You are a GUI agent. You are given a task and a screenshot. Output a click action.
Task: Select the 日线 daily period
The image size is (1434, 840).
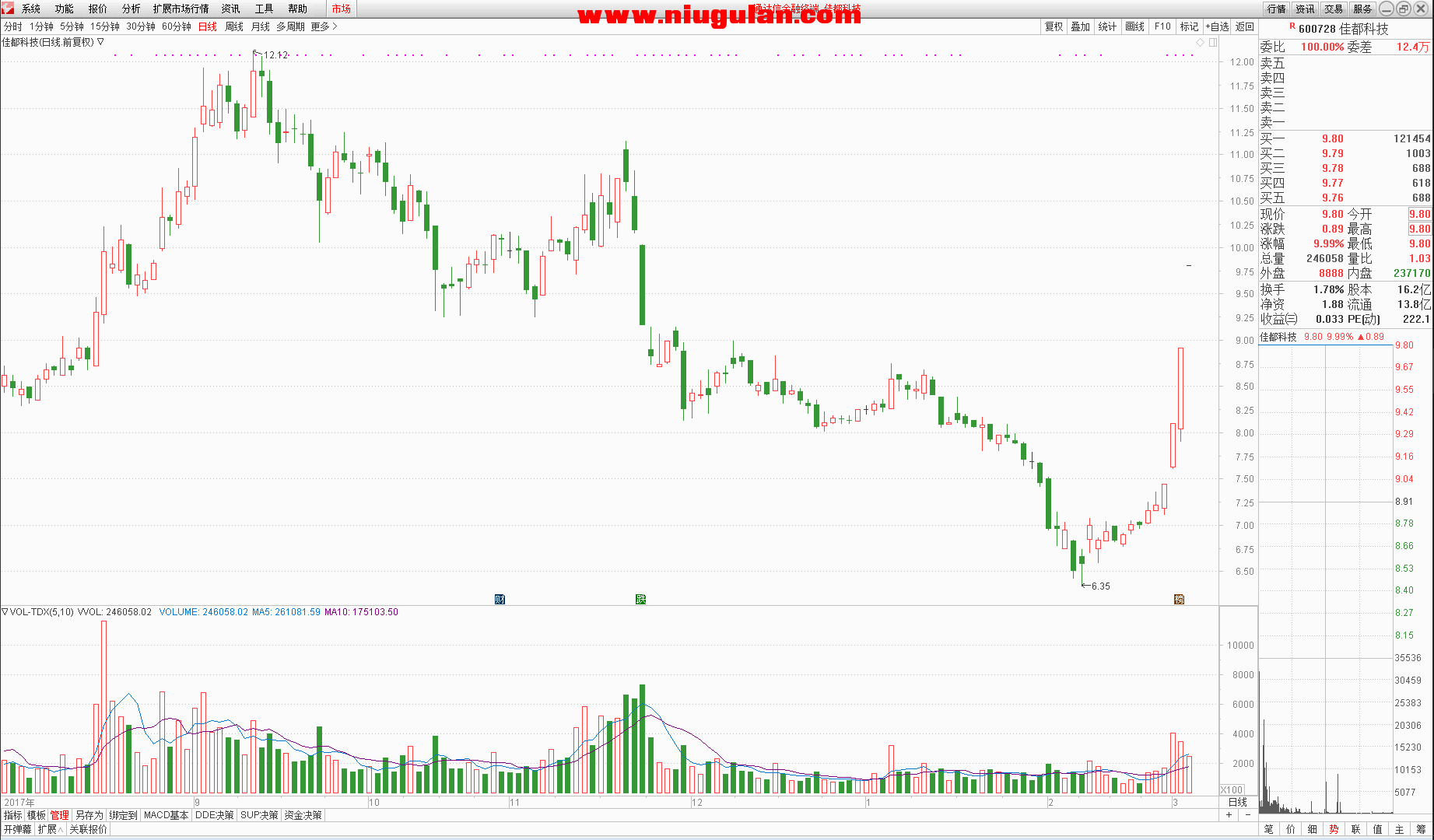point(208,26)
